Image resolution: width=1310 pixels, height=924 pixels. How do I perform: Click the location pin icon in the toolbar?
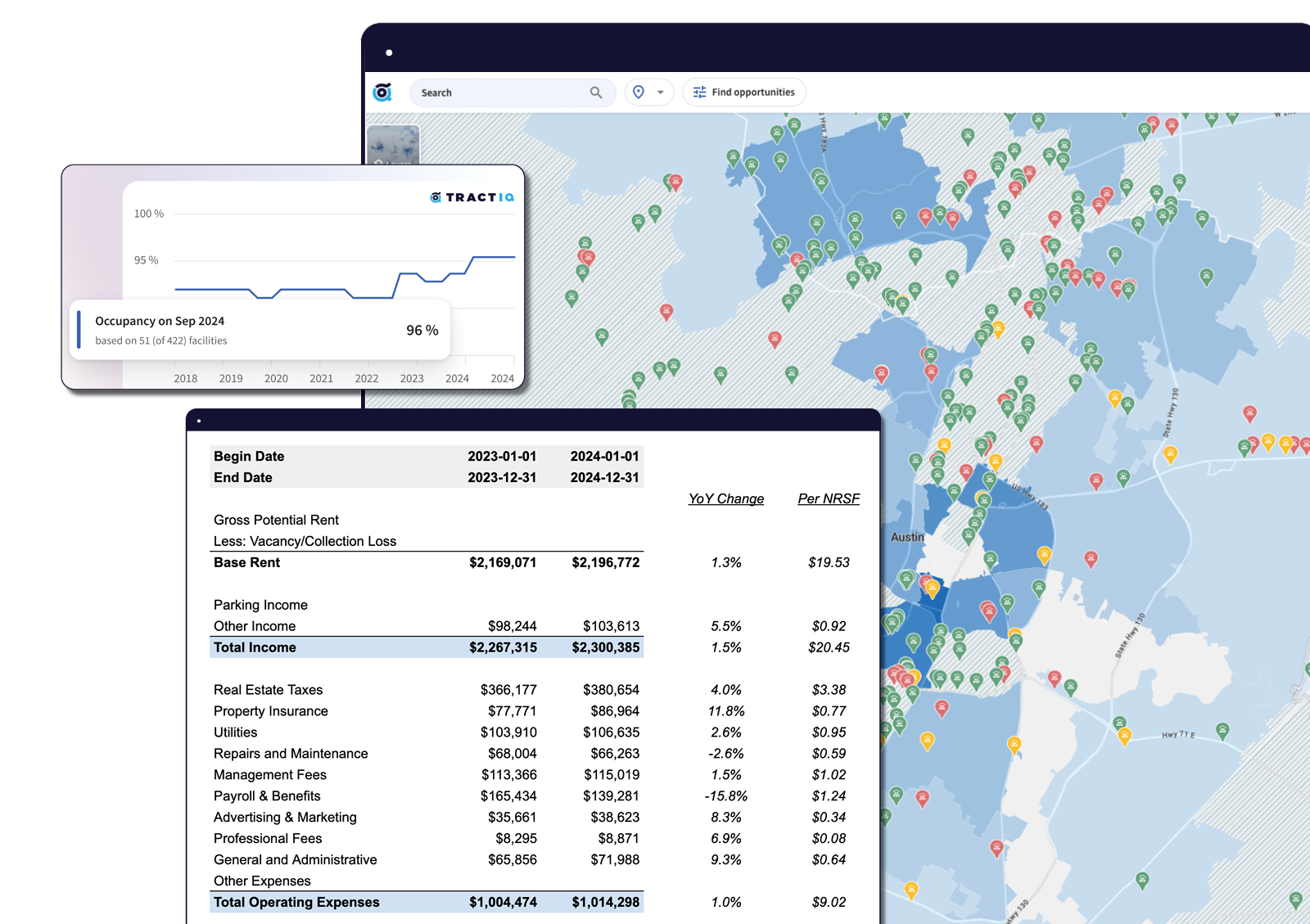(639, 92)
